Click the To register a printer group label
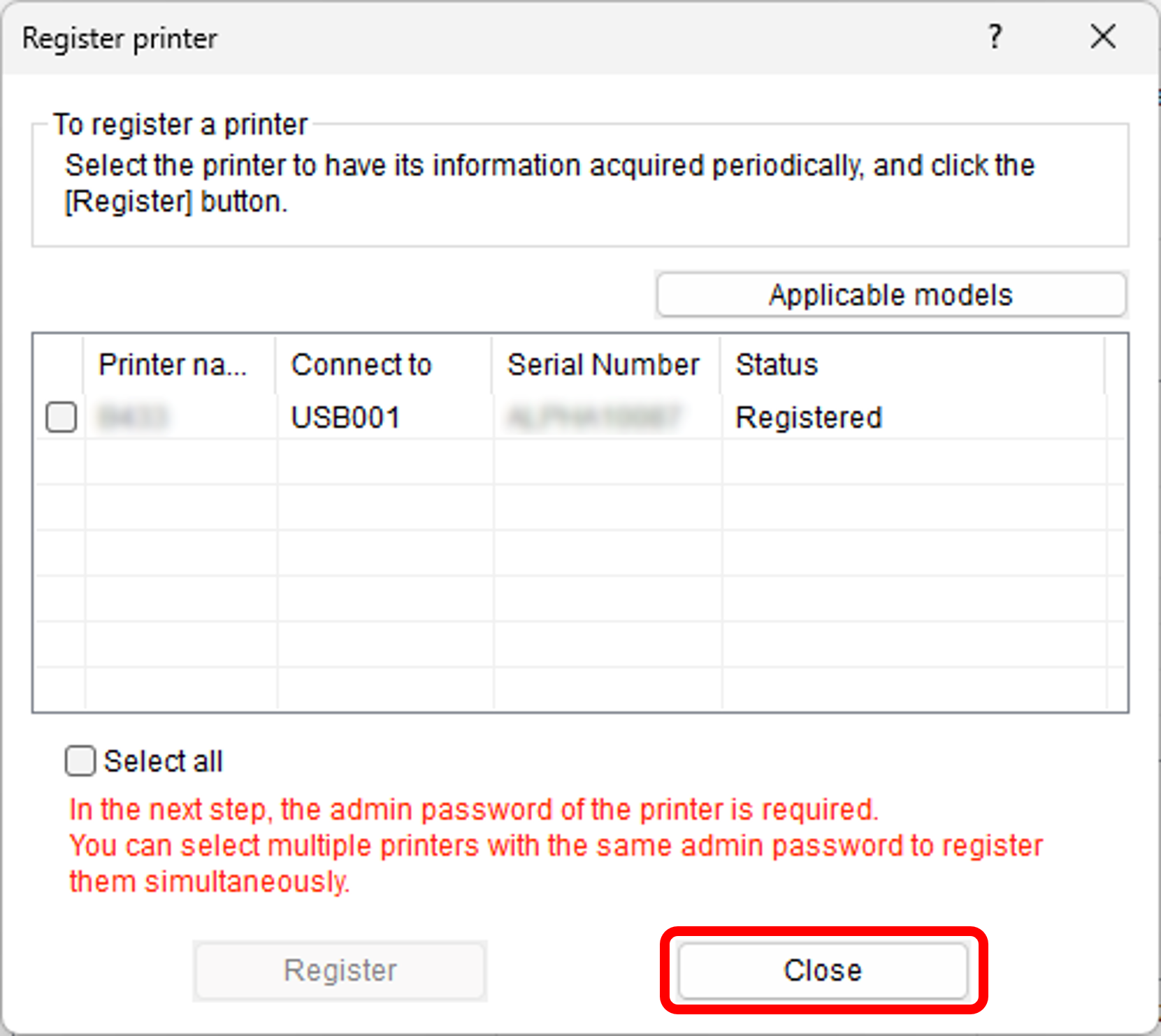 tap(180, 125)
